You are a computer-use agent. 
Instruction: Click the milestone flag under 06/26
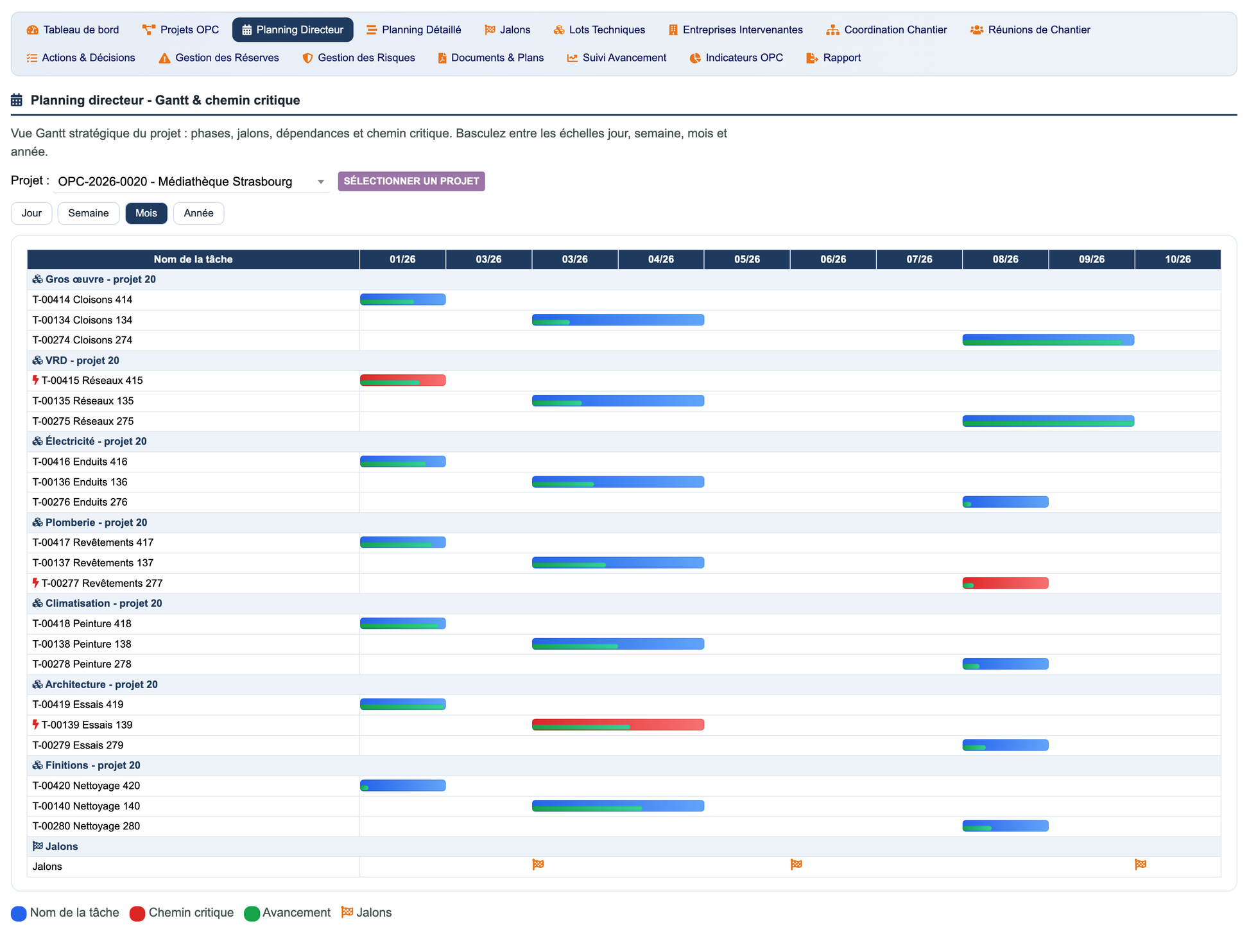(x=796, y=865)
